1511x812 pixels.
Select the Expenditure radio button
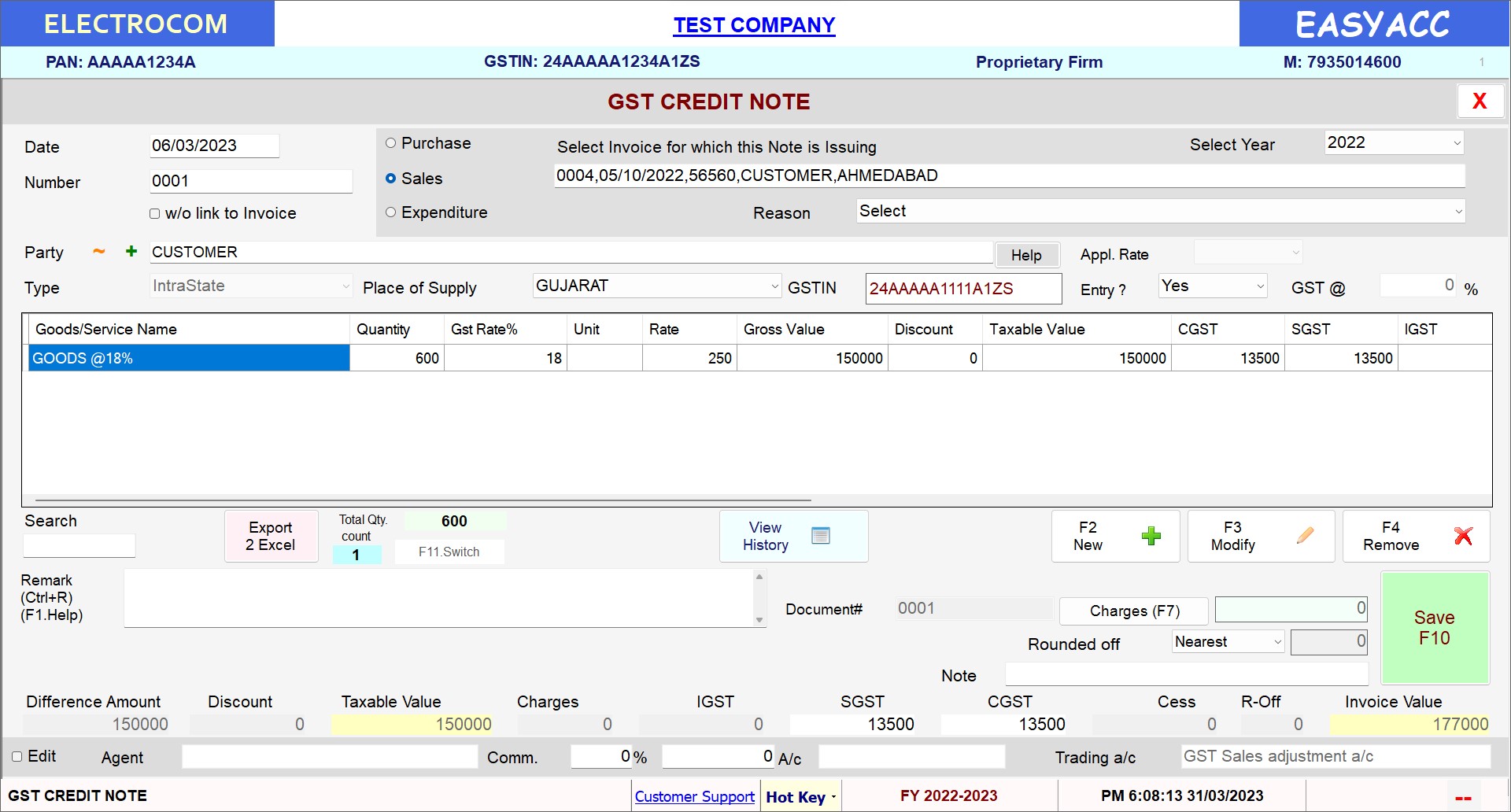(x=391, y=212)
